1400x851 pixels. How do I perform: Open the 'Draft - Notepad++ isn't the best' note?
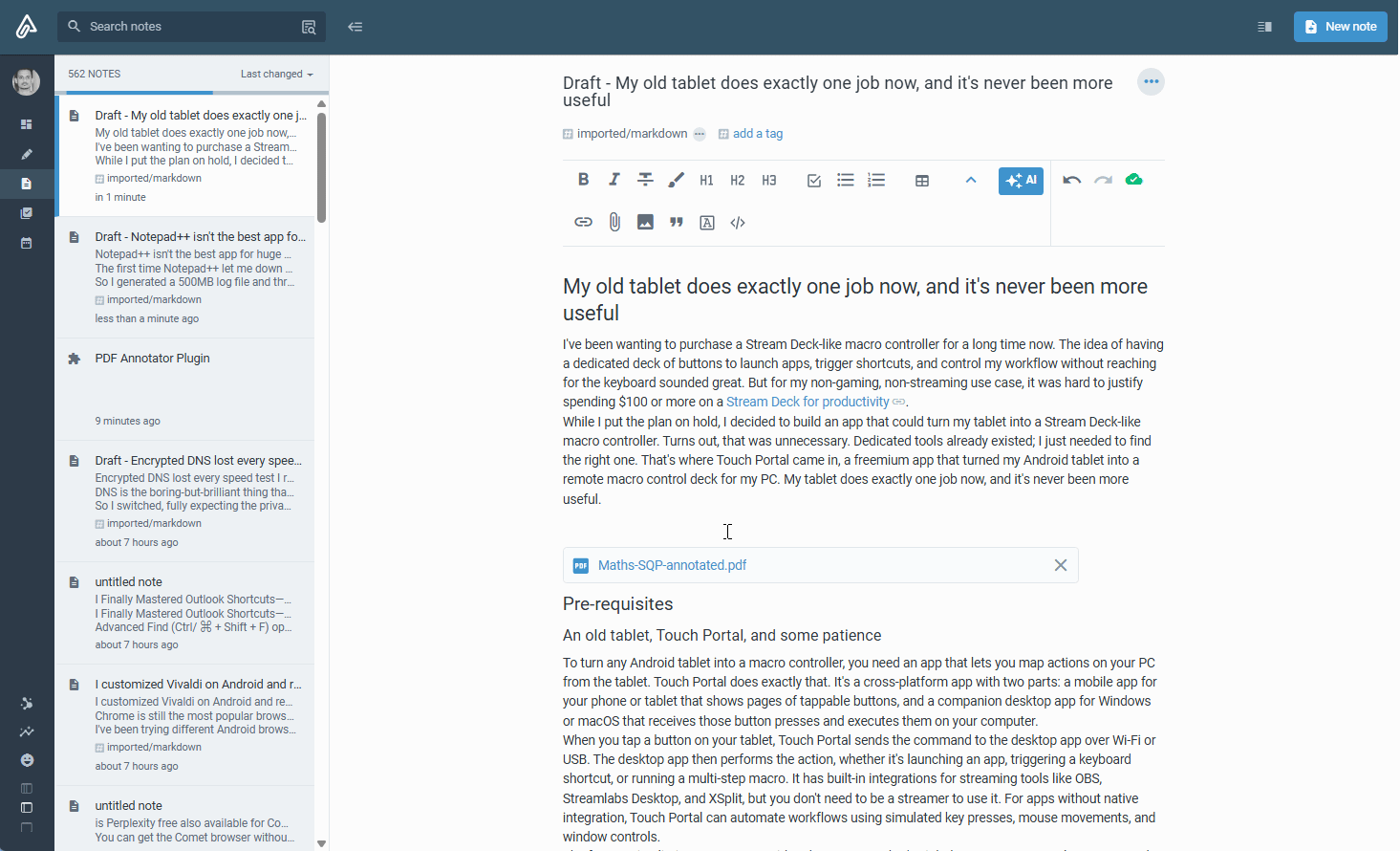click(185, 277)
